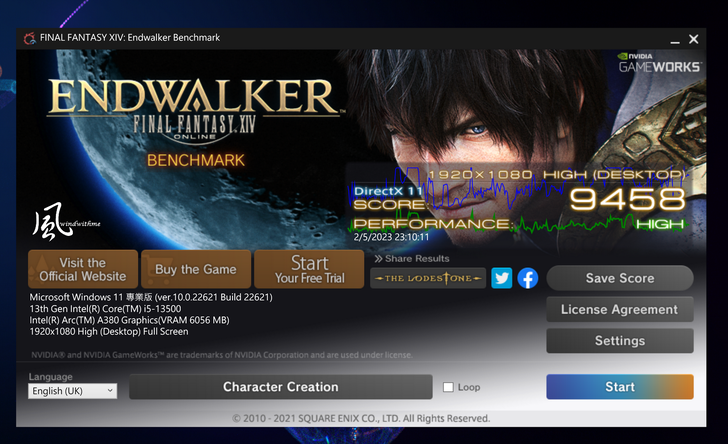Screen dimensions: 728x444
Task: Open benchmark Settings
Action: click(620, 340)
